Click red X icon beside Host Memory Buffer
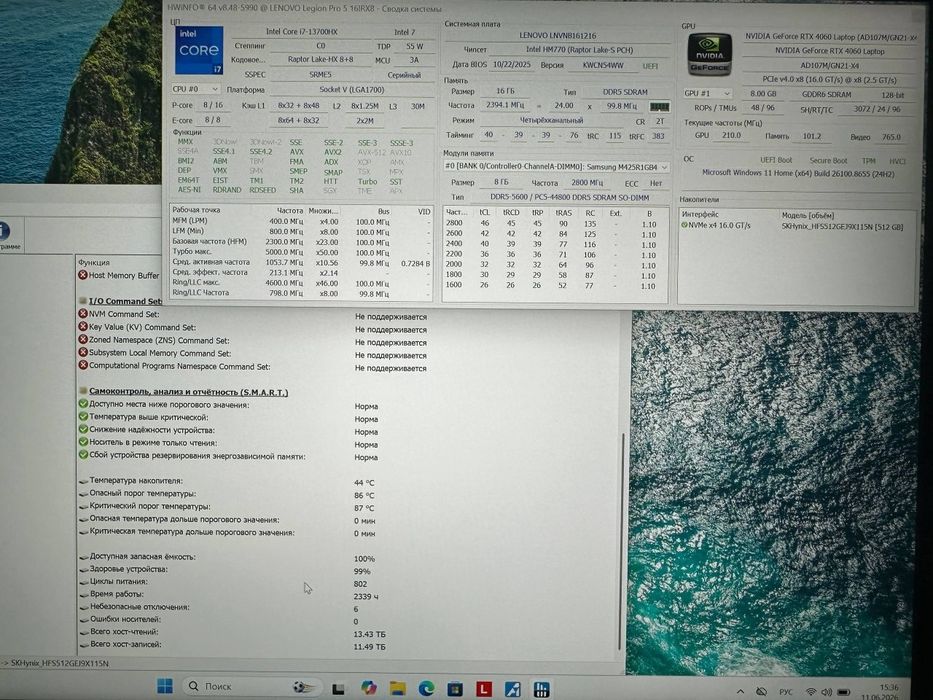 pos(83,275)
